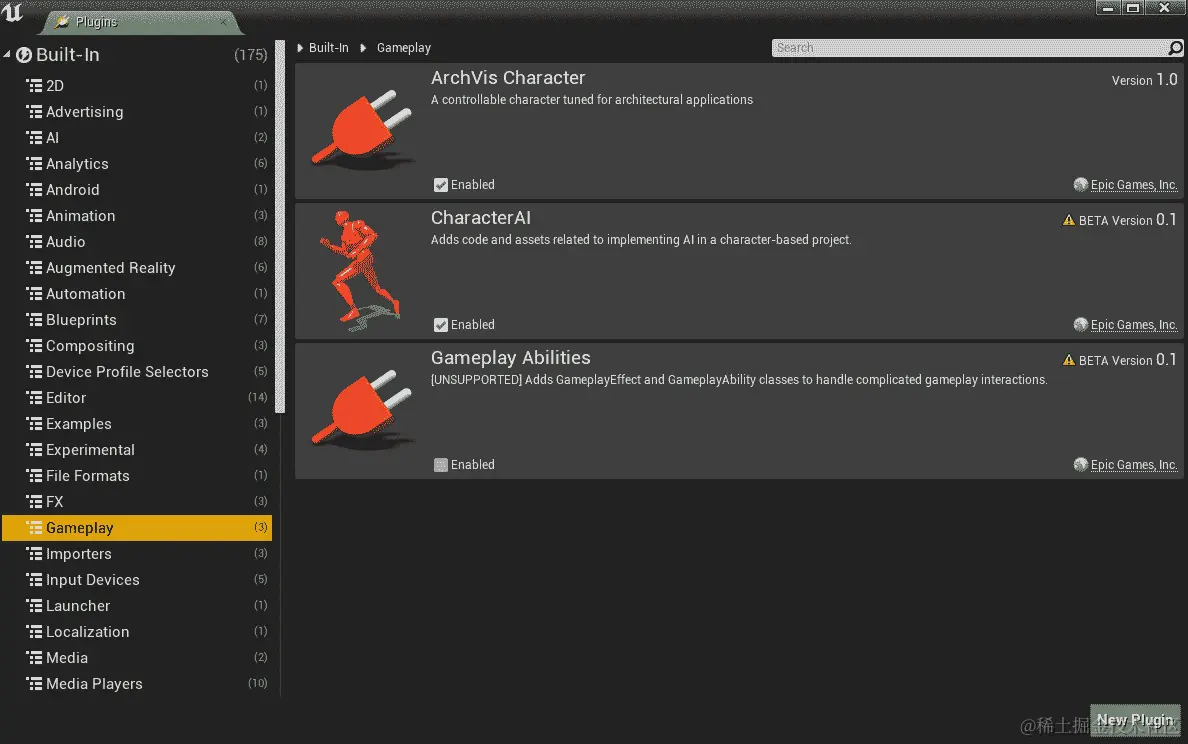Screen dimensions: 1188x744
Task: Click the Epic Games globe icon for Gameplay Abilities
Action: point(1080,464)
